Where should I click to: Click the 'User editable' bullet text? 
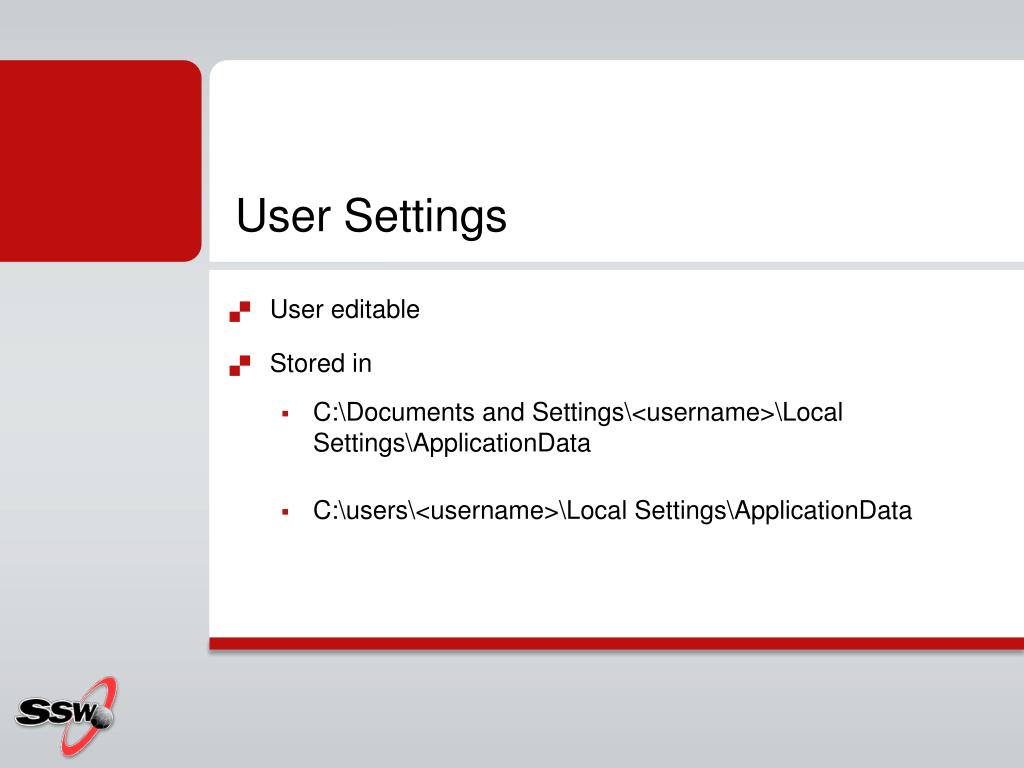click(x=345, y=310)
